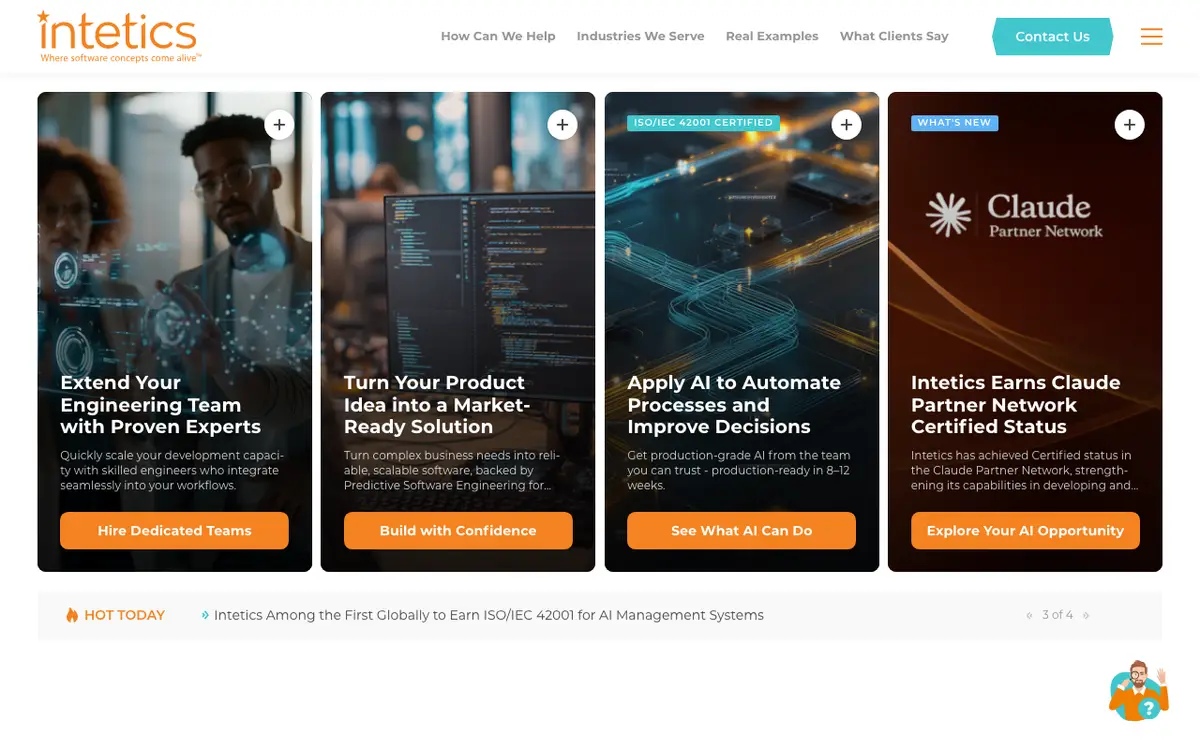Image resolution: width=1200 pixels, height=750 pixels.
Task: Click the WHAT'S NEW badge
Action: click(x=954, y=123)
